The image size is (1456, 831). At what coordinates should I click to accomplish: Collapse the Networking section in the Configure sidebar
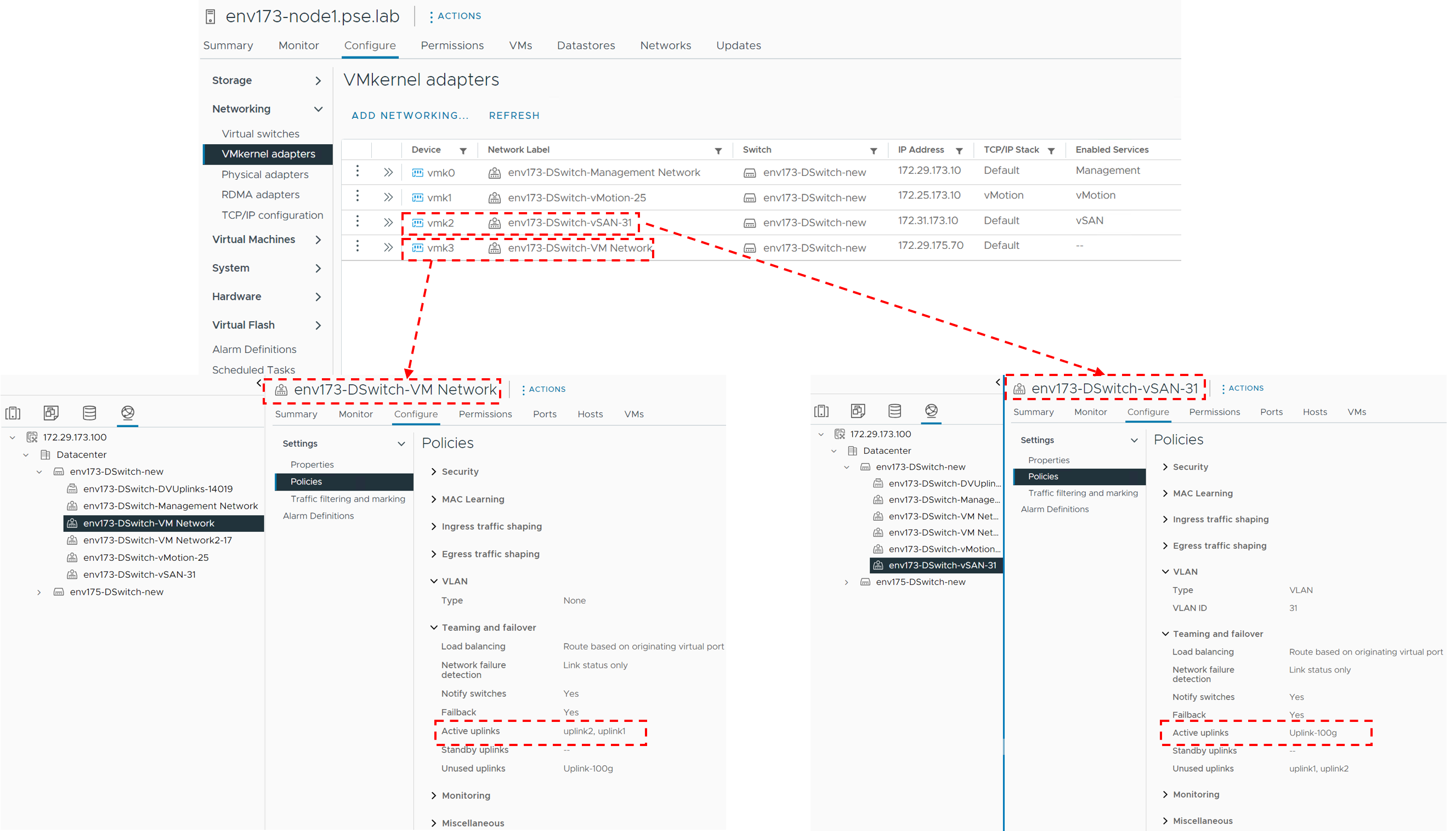(x=318, y=109)
